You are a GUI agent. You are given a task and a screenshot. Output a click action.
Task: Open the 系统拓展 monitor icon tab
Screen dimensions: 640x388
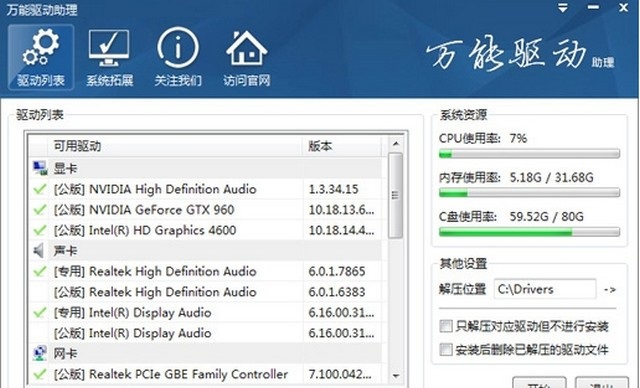coord(109,57)
